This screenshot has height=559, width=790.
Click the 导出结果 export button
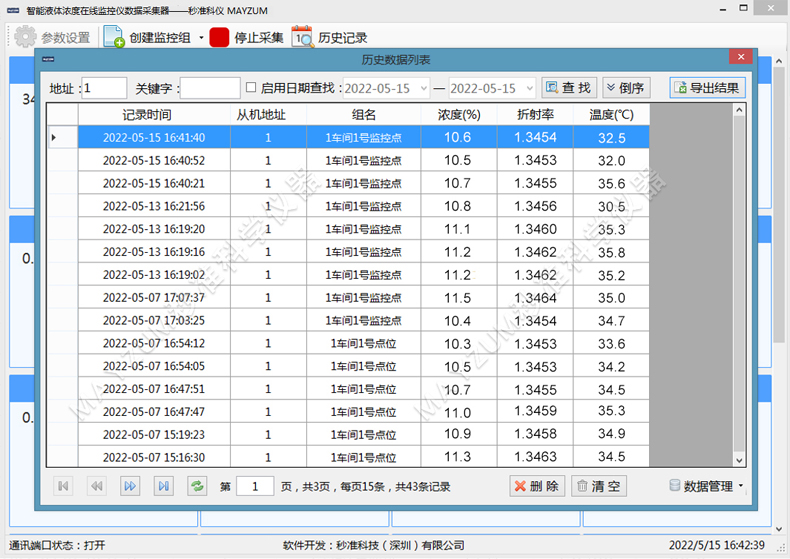coord(707,88)
